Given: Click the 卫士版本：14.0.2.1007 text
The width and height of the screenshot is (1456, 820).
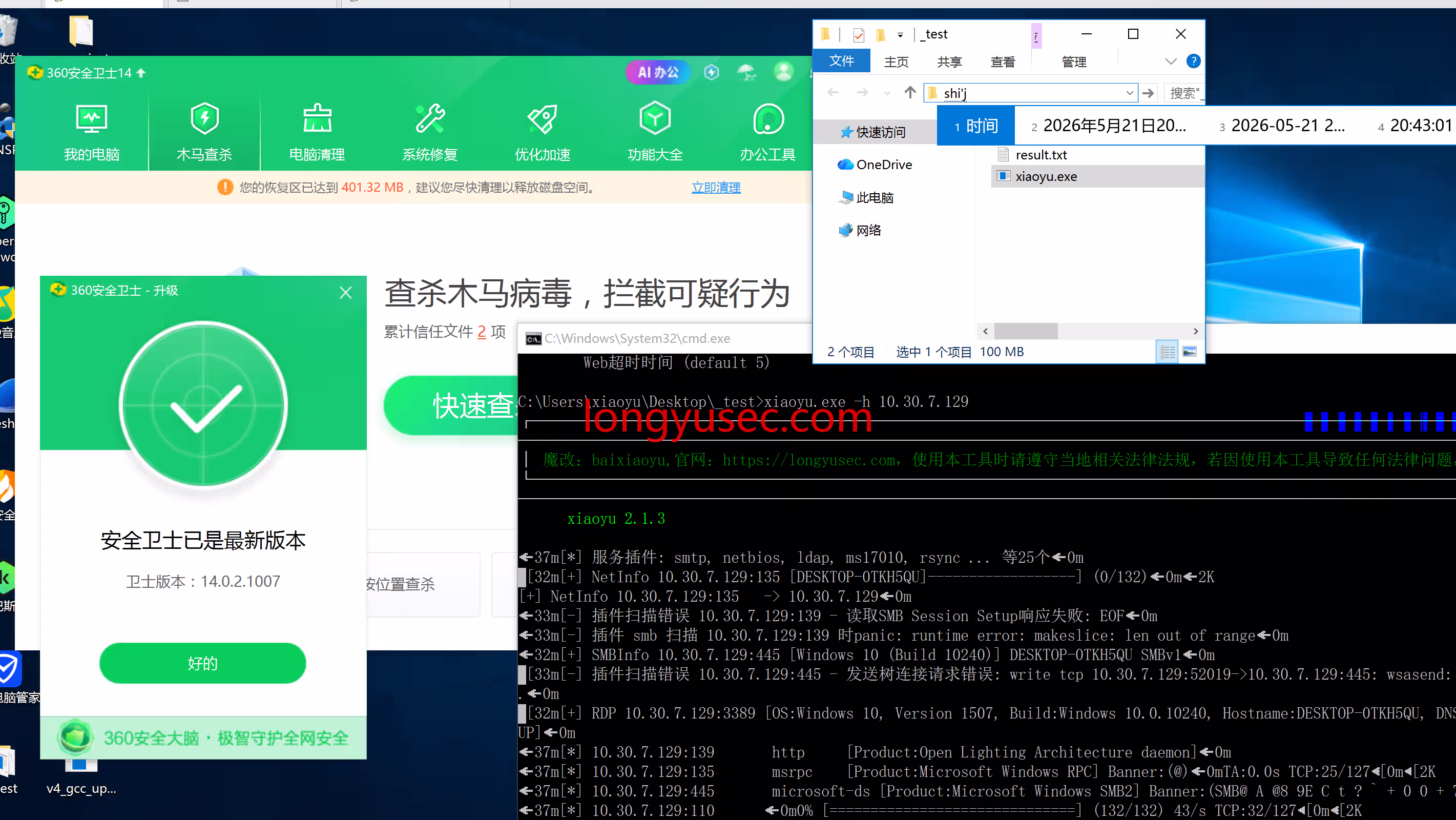Looking at the screenshot, I should tap(203, 581).
